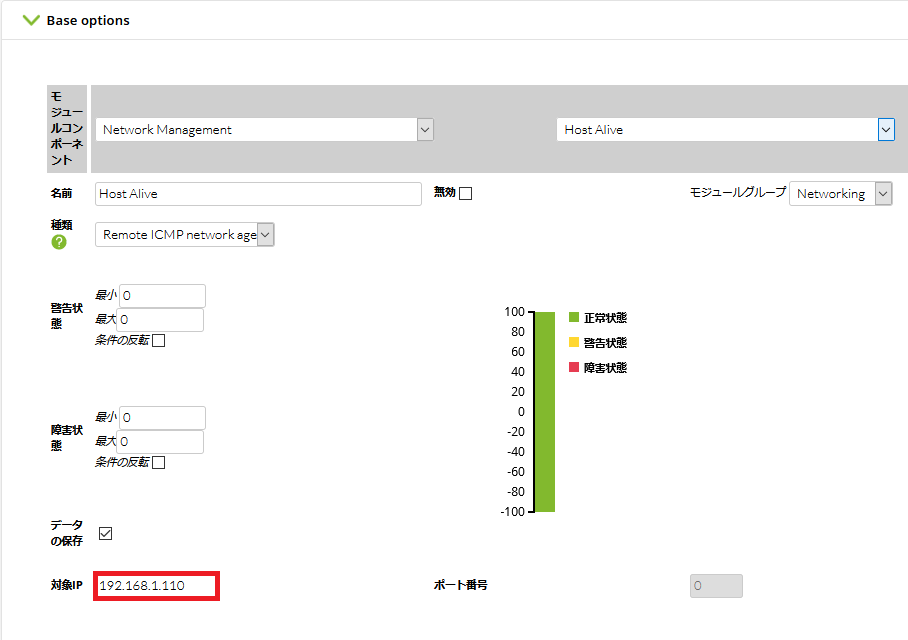
Task: Click the disabled ポート番号 field
Action: tap(716, 586)
